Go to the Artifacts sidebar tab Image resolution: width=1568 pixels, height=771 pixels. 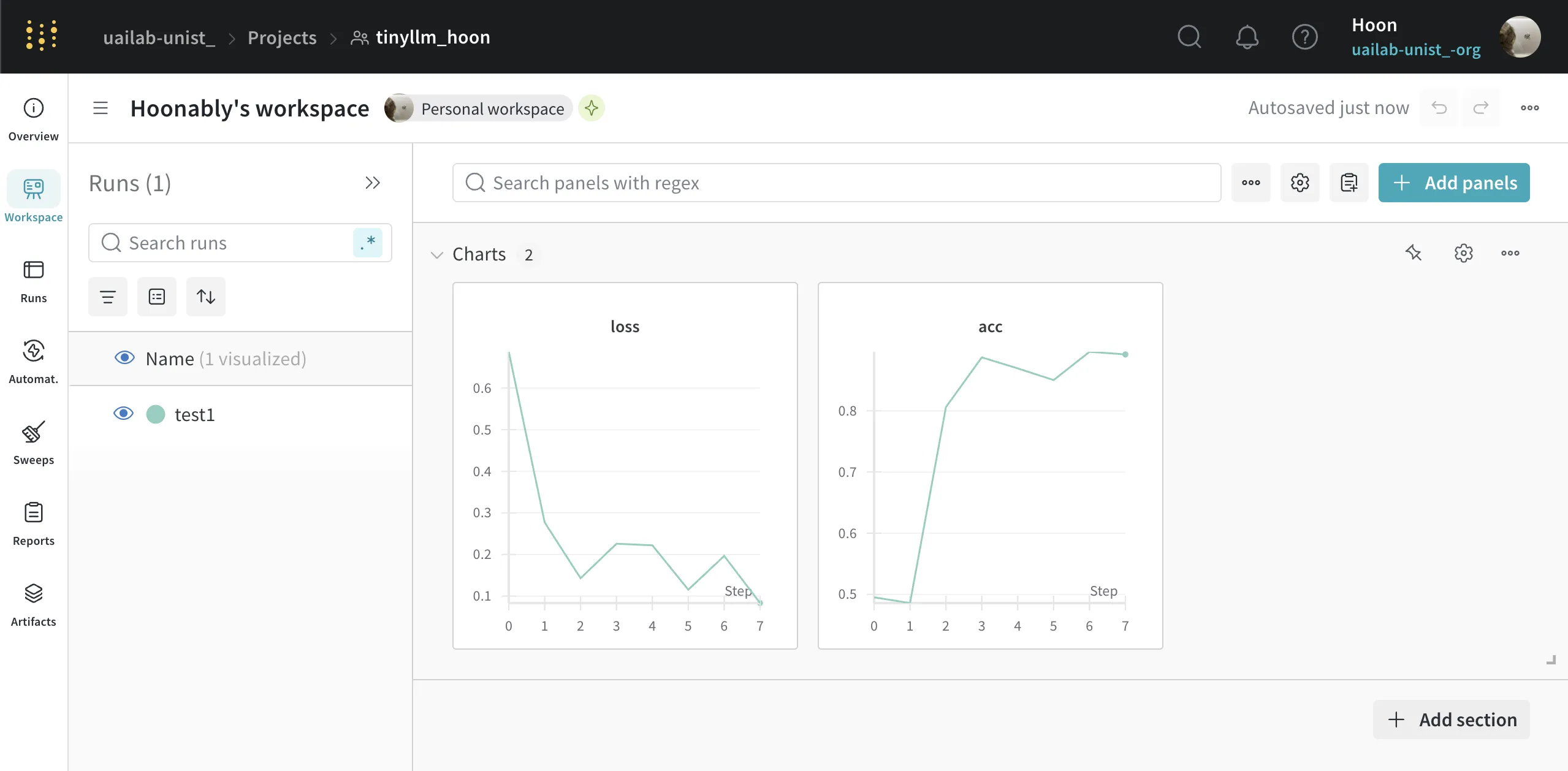pos(33,604)
